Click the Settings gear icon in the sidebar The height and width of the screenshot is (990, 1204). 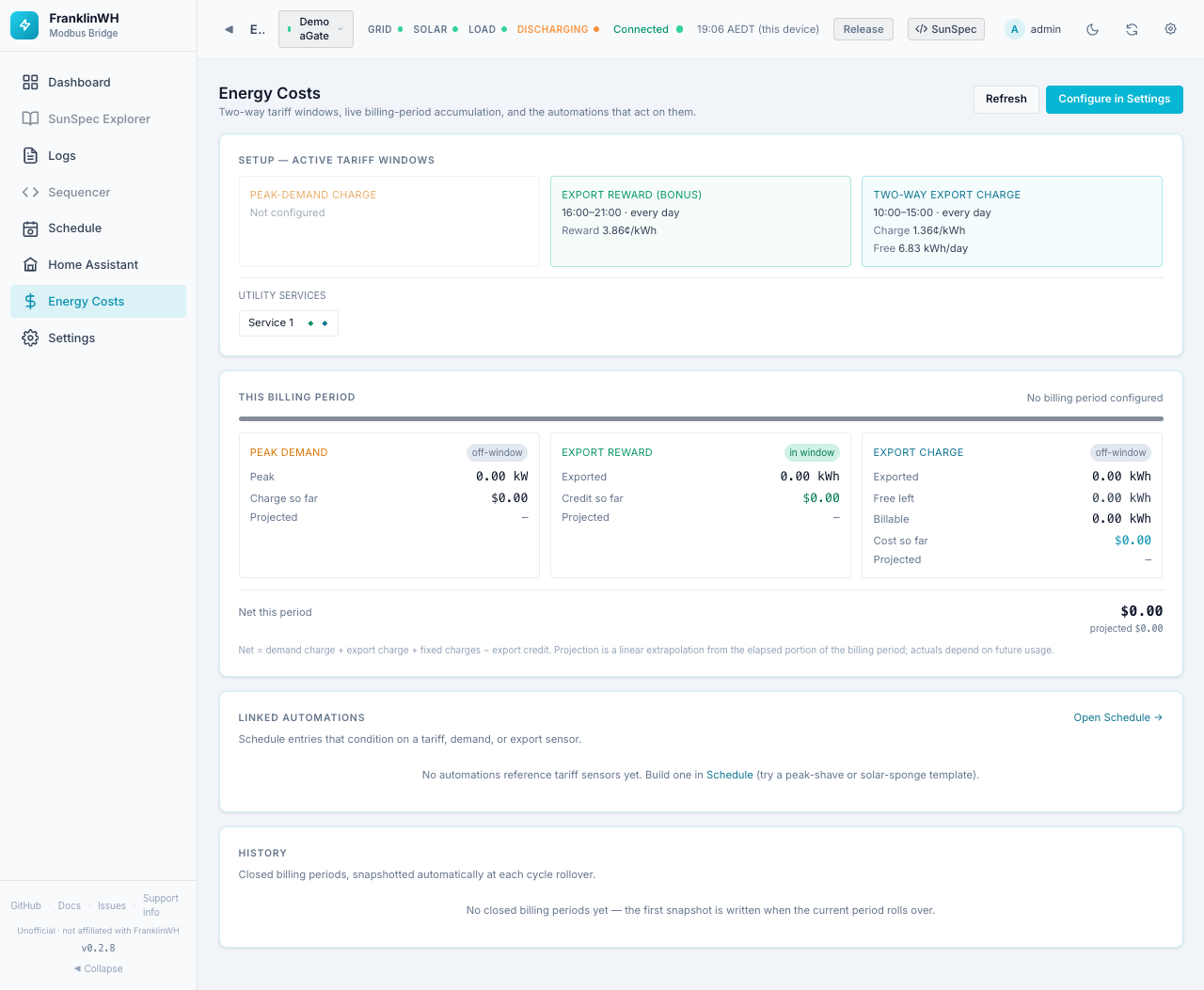click(x=30, y=338)
